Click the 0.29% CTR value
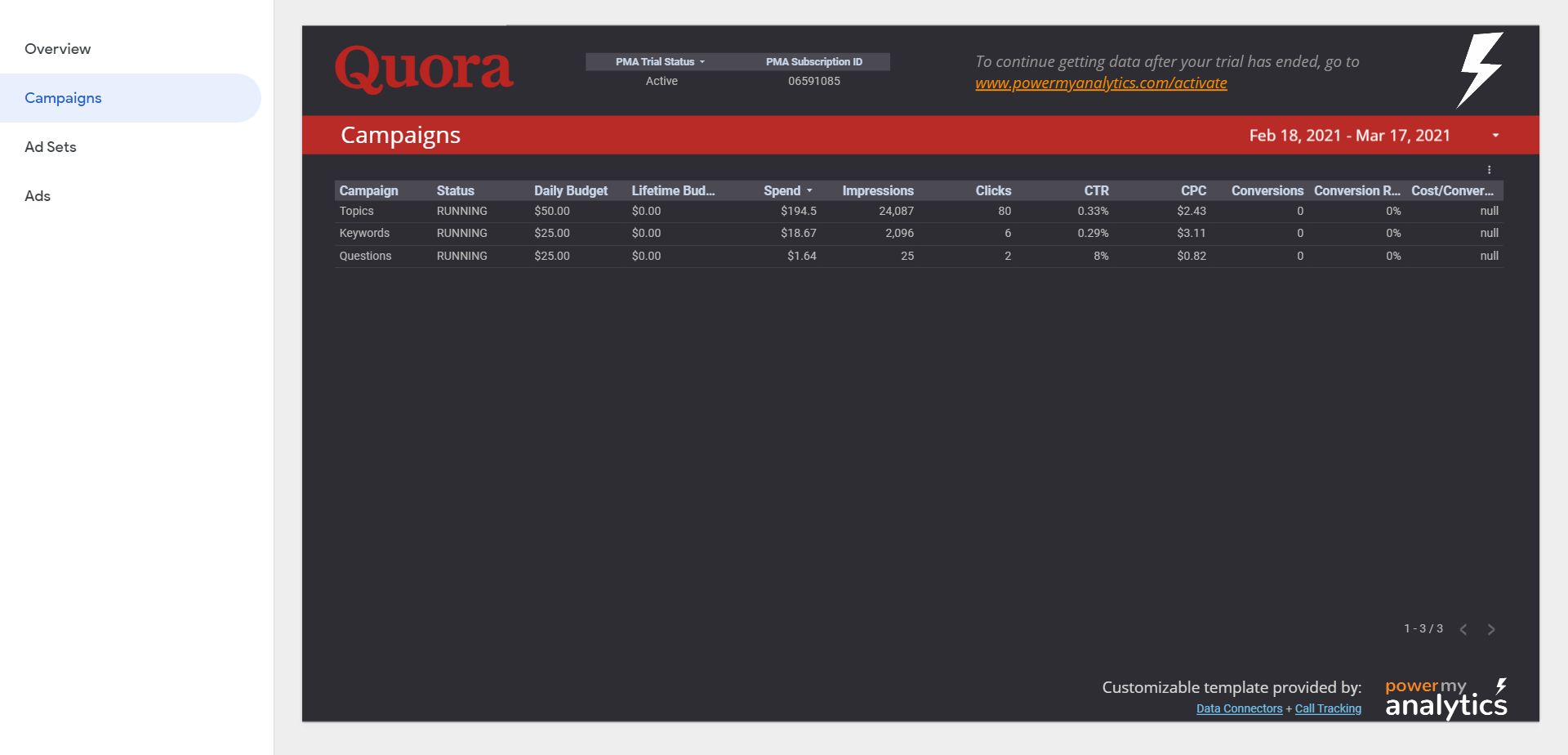The image size is (1568, 755). point(1093,233)
